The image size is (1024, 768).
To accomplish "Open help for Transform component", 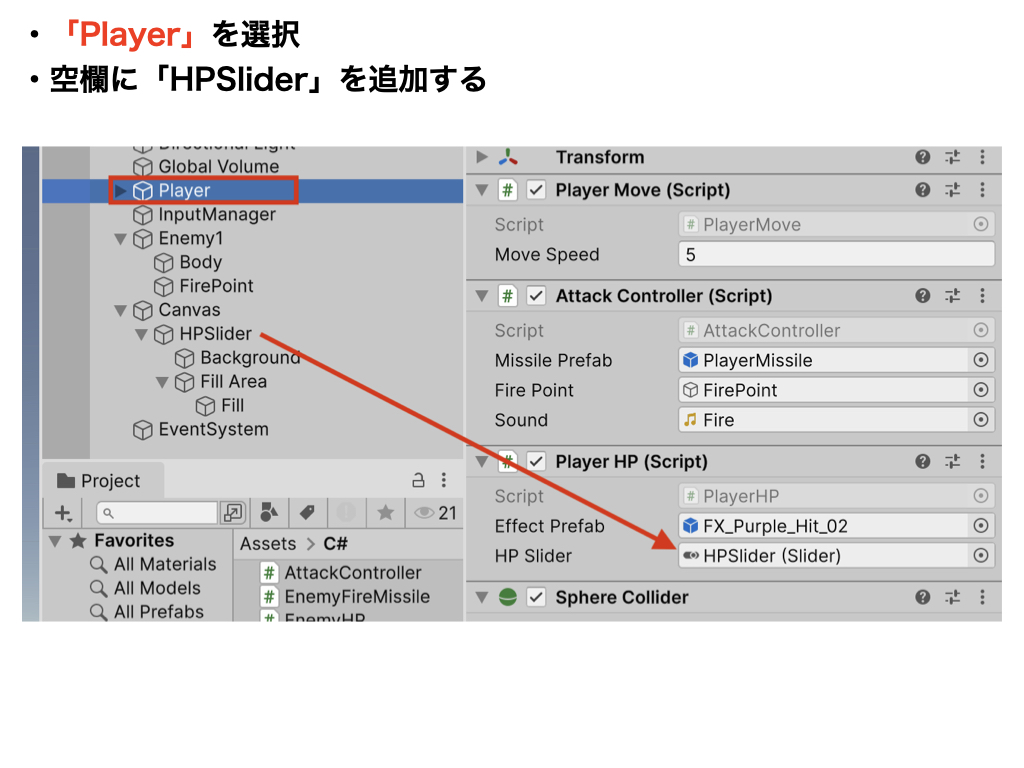I will [922, 157].
